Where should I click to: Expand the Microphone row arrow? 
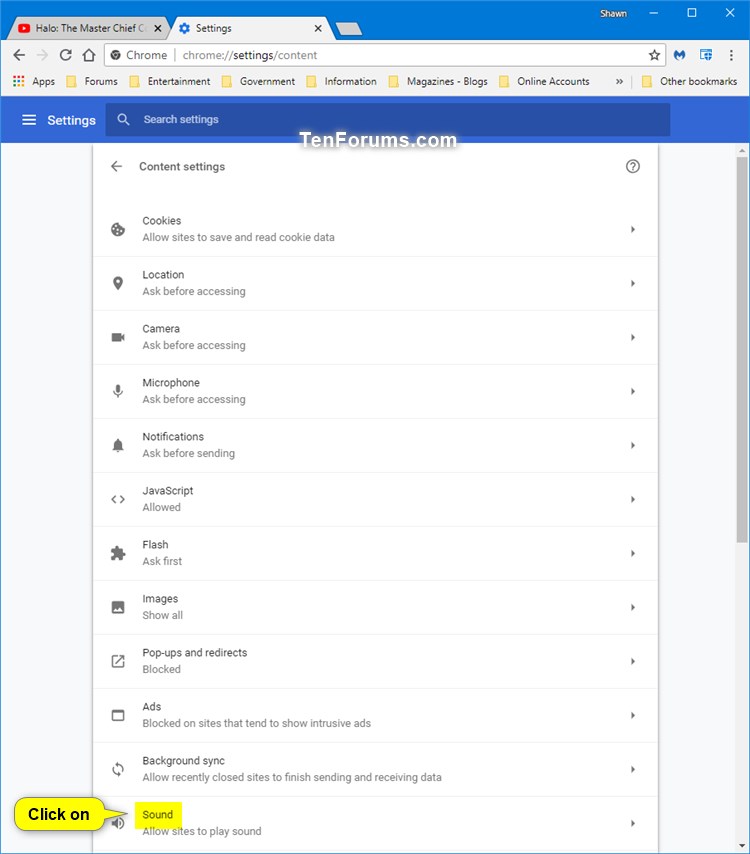[x=632, y=391]
